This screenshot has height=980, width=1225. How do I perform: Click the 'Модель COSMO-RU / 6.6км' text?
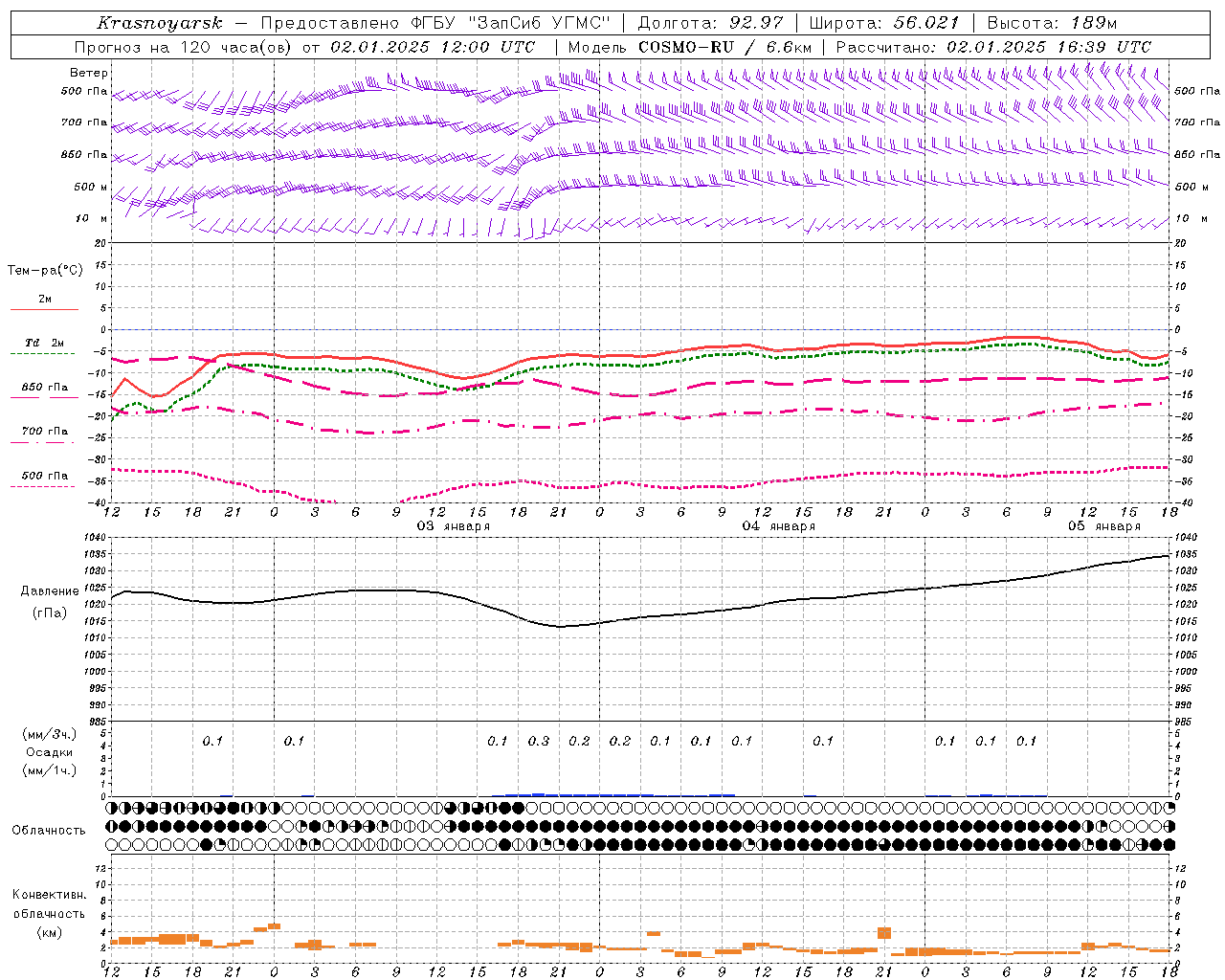tap(690, 47)
